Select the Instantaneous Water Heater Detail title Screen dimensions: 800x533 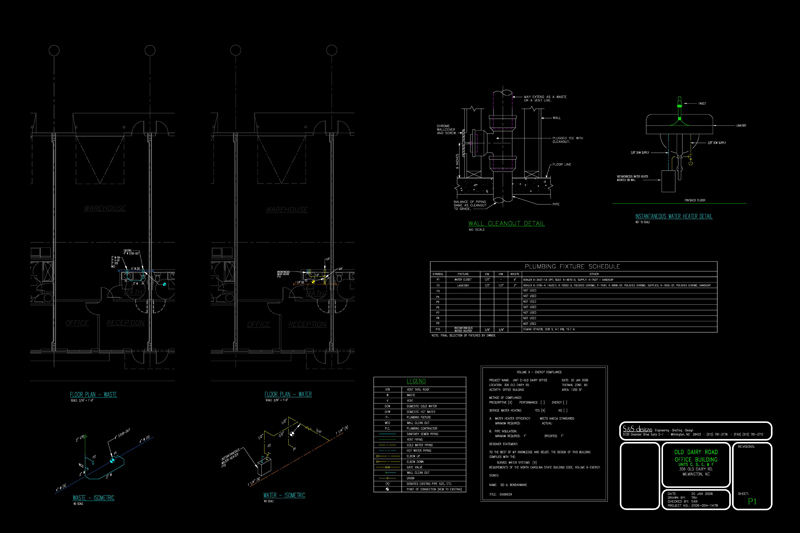point(673,216)
